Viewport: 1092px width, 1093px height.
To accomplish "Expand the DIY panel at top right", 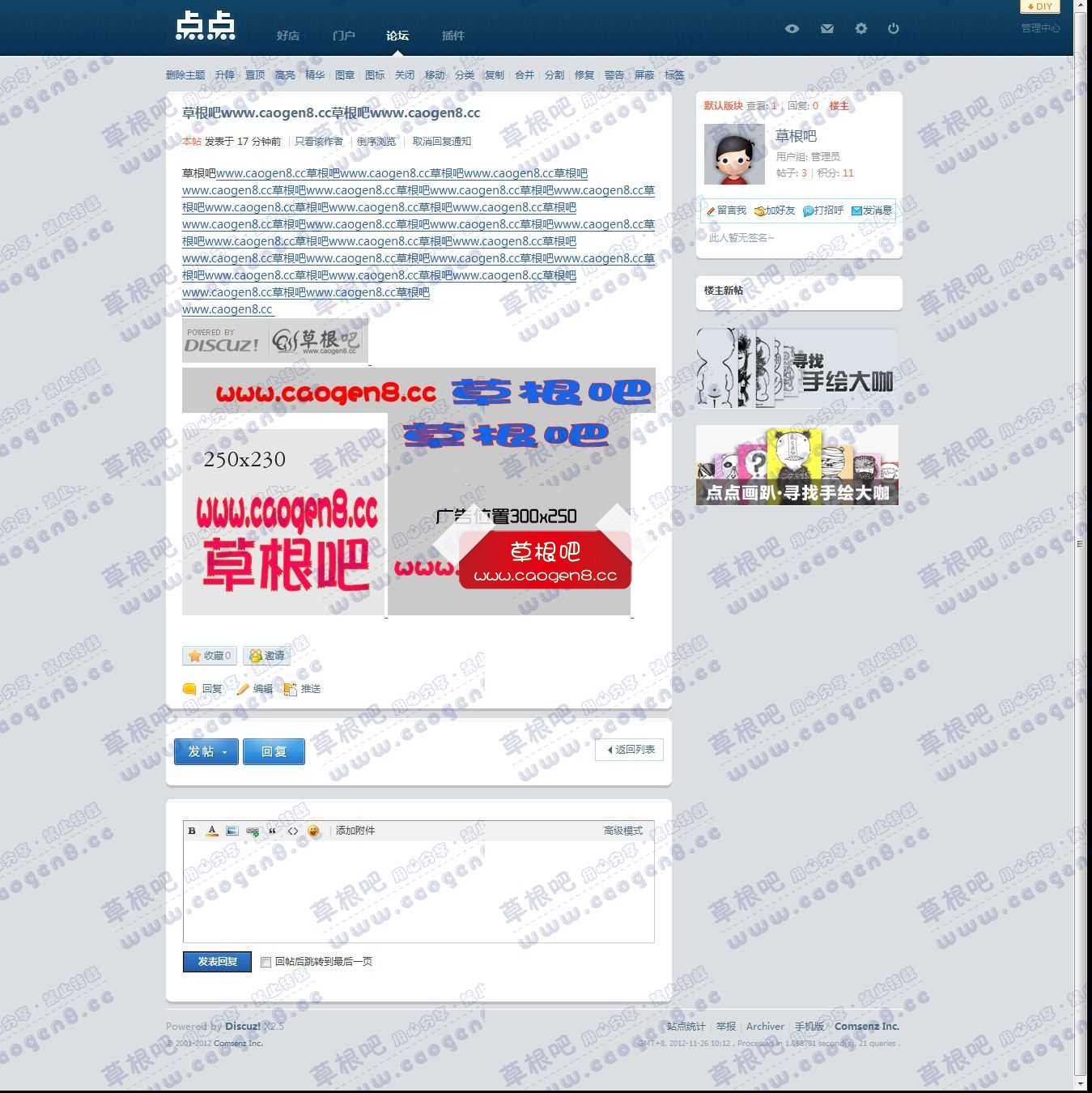I will point(1040,6).
